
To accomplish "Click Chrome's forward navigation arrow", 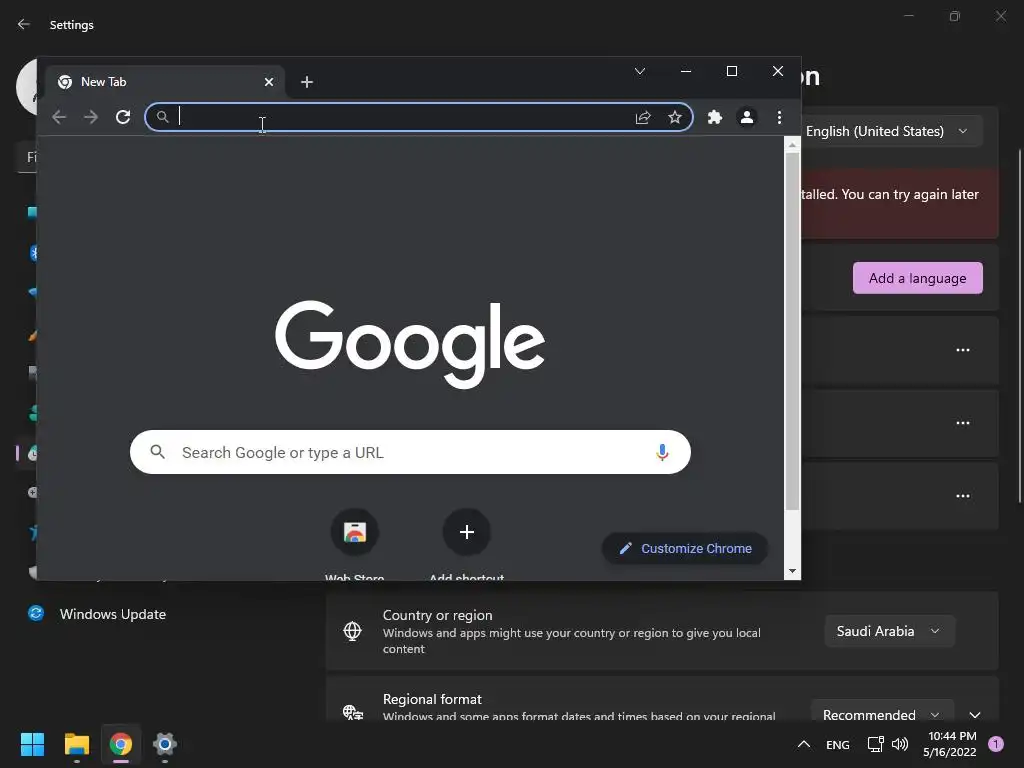I will [91, 117].
